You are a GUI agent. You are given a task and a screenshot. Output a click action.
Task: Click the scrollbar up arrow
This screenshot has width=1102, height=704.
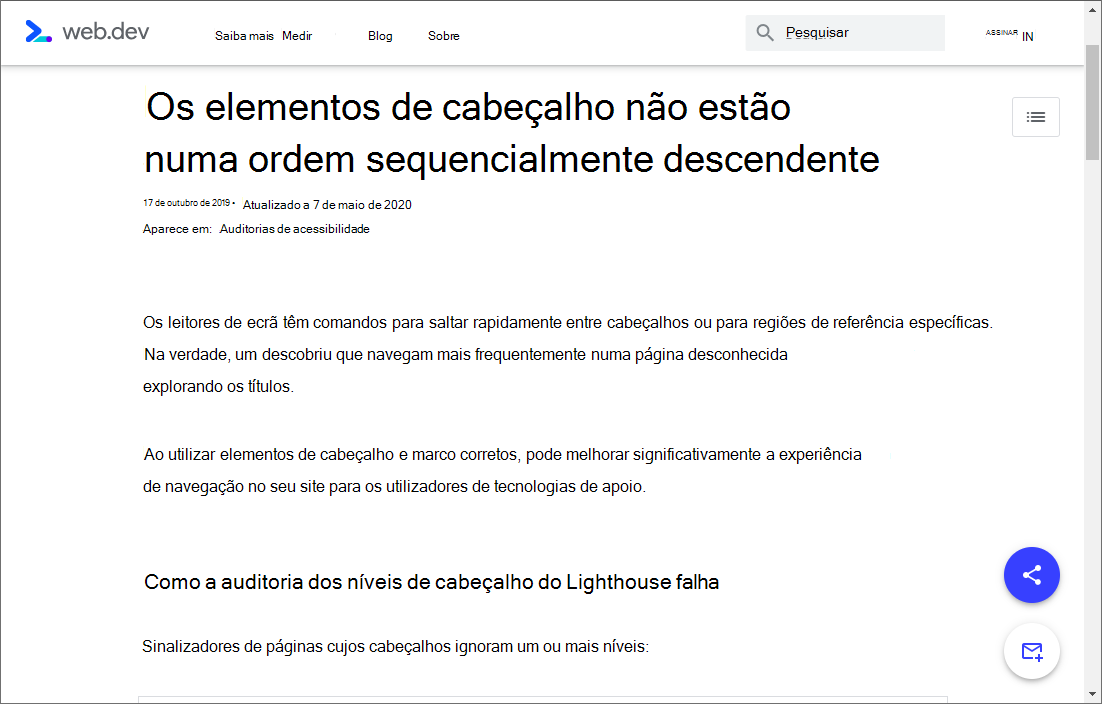tap(1093, 10)
